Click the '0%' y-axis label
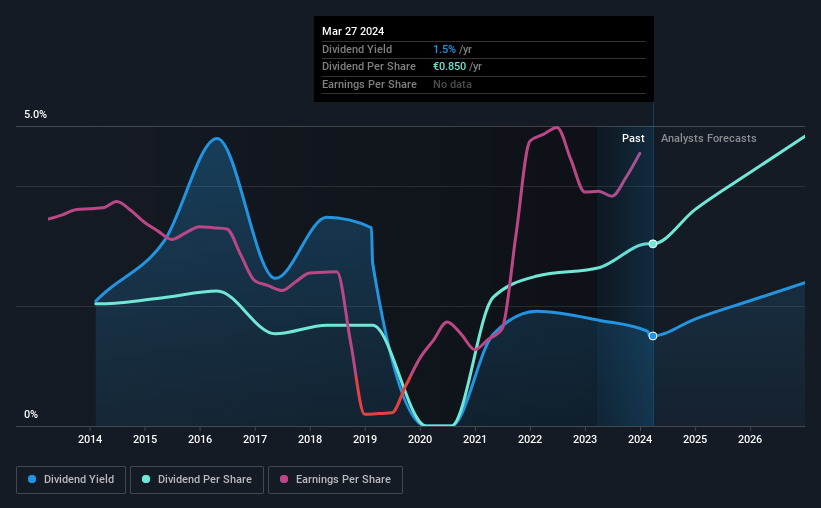This screenshot has width=821, height=508. pos(31,415)
